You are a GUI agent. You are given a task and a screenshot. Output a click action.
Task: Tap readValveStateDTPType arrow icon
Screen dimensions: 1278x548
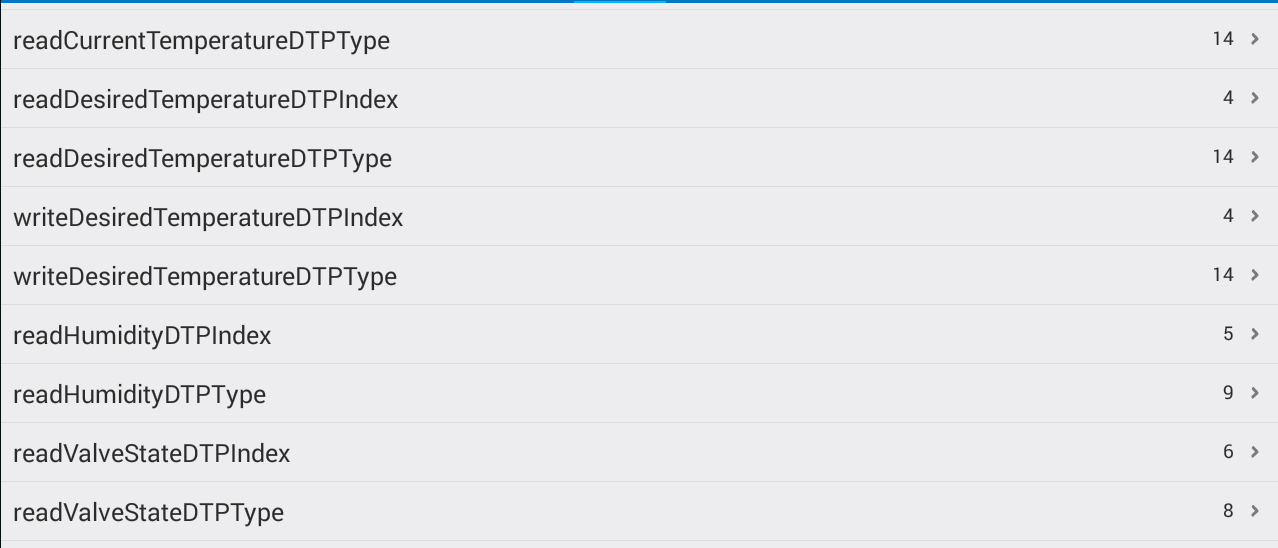1255,511
